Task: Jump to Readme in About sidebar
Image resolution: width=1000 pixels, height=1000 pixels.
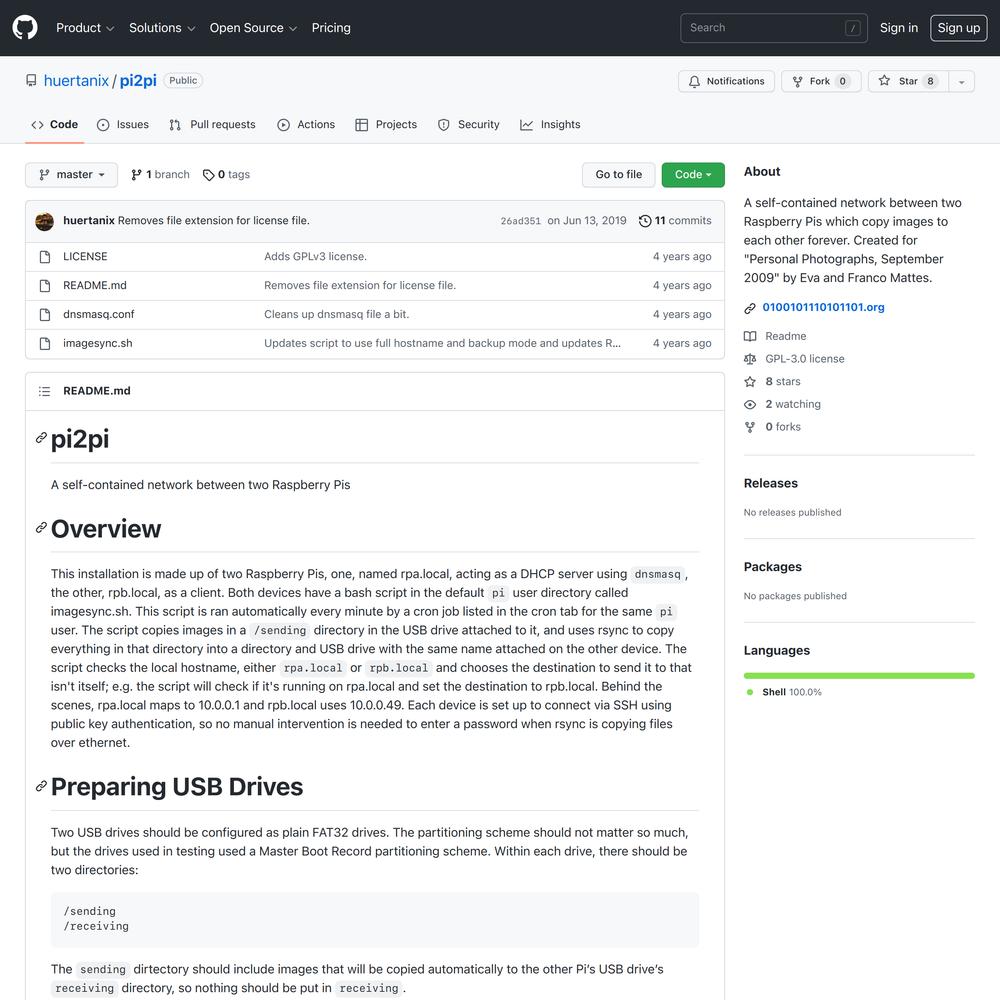Action: click(x=776, y=336)
